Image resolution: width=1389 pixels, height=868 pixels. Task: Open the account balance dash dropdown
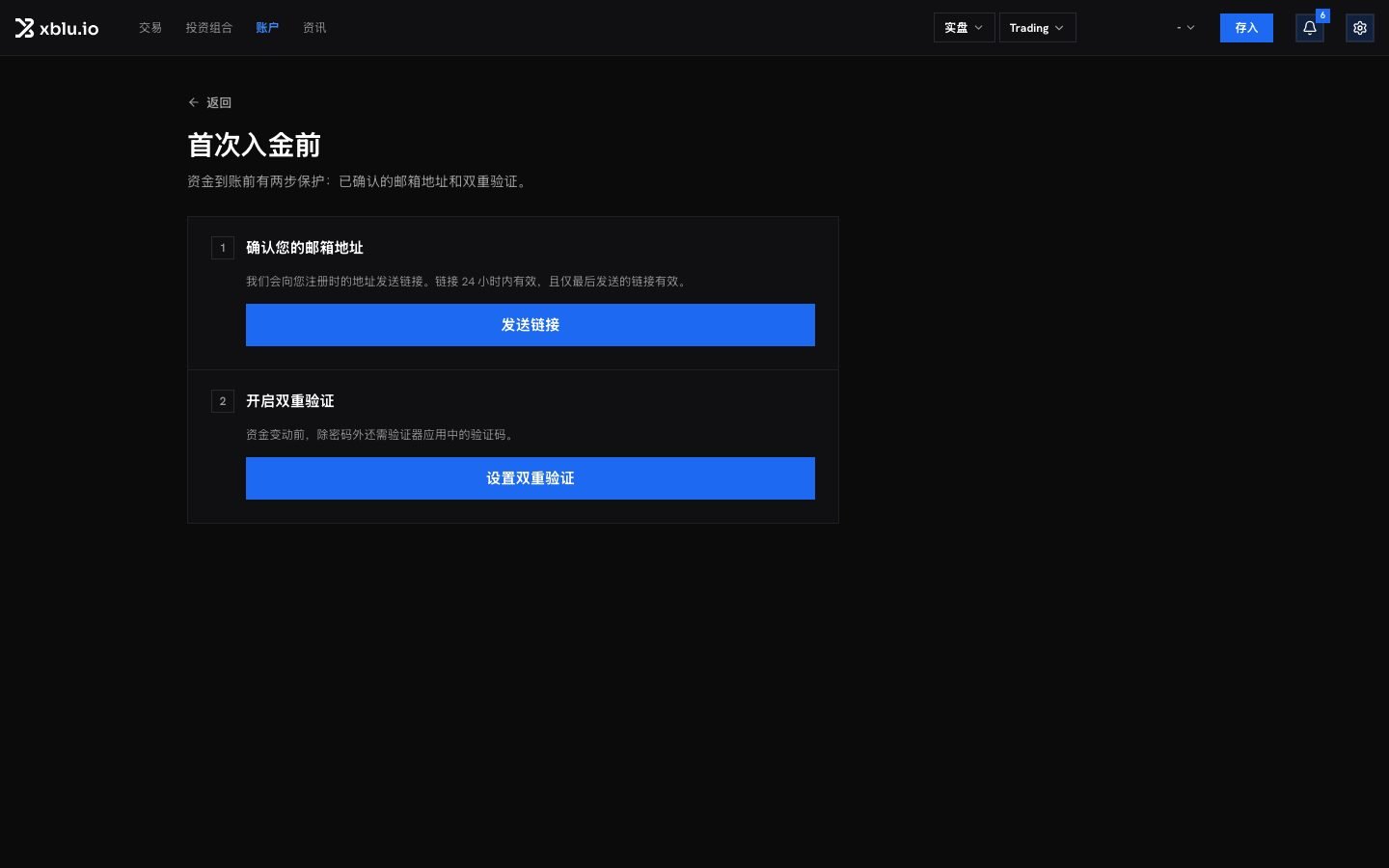1185,28
